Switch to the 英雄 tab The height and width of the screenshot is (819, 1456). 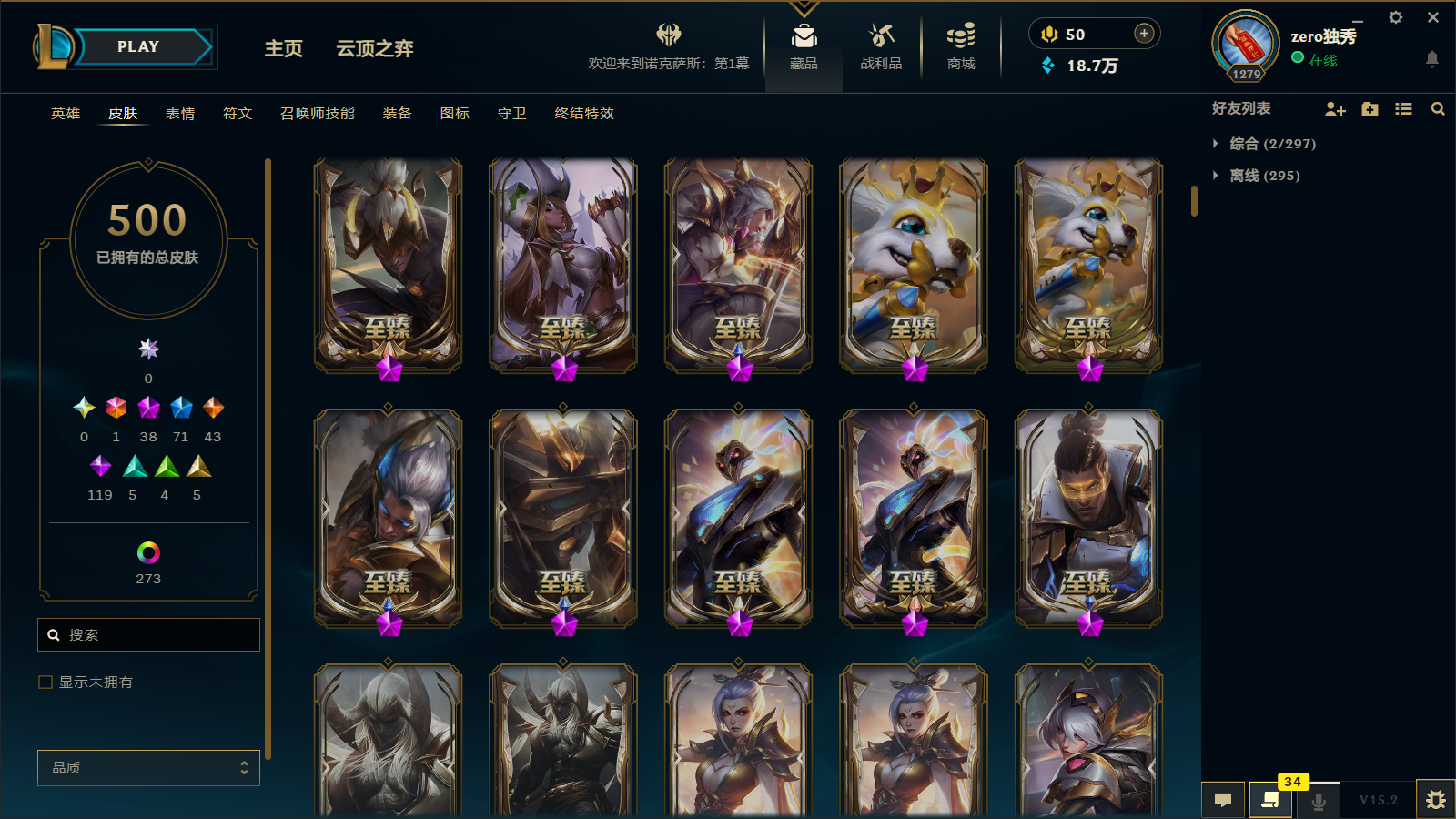[66, 114]
